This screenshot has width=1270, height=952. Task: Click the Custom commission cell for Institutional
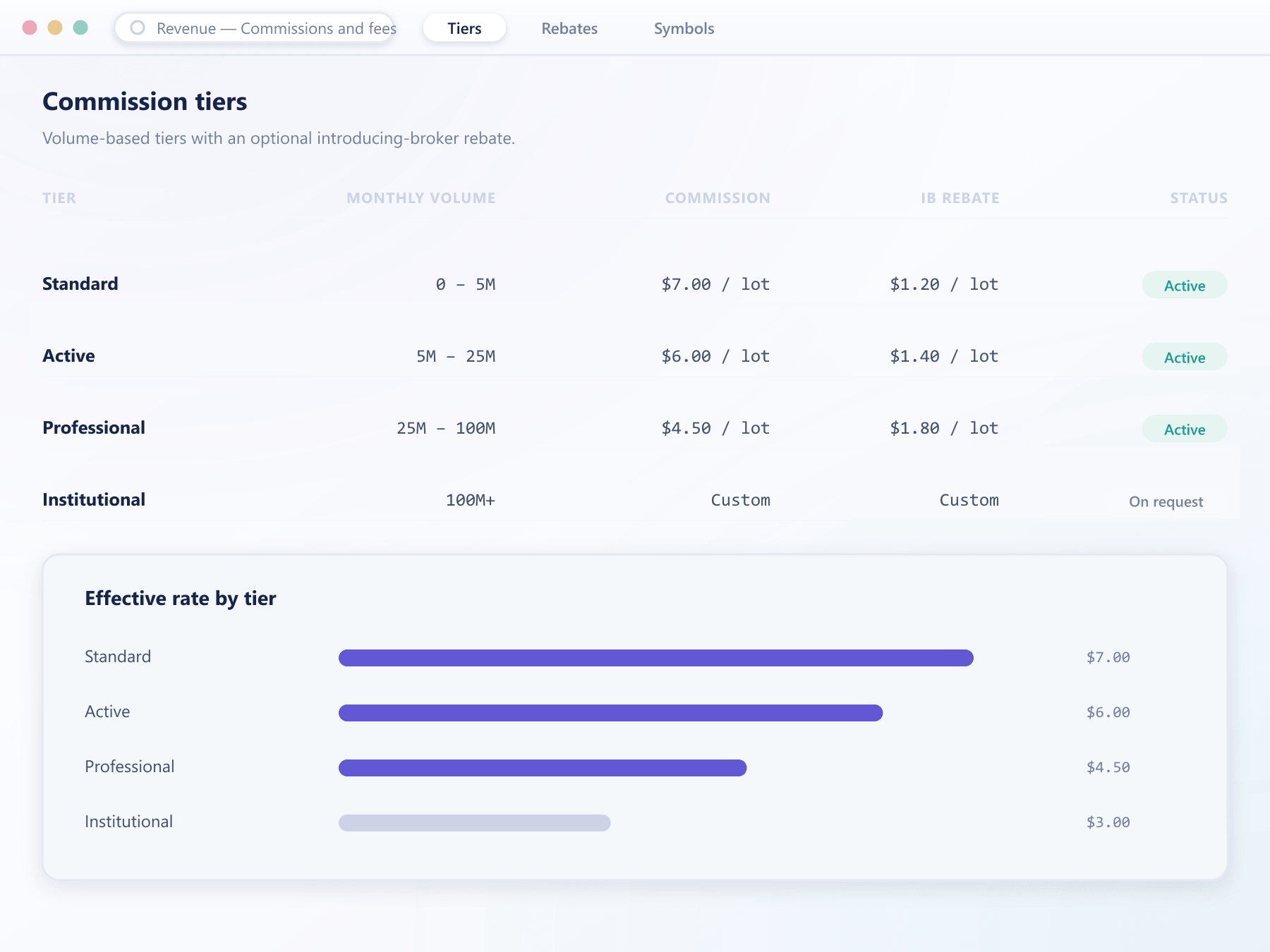pos(740,500)
